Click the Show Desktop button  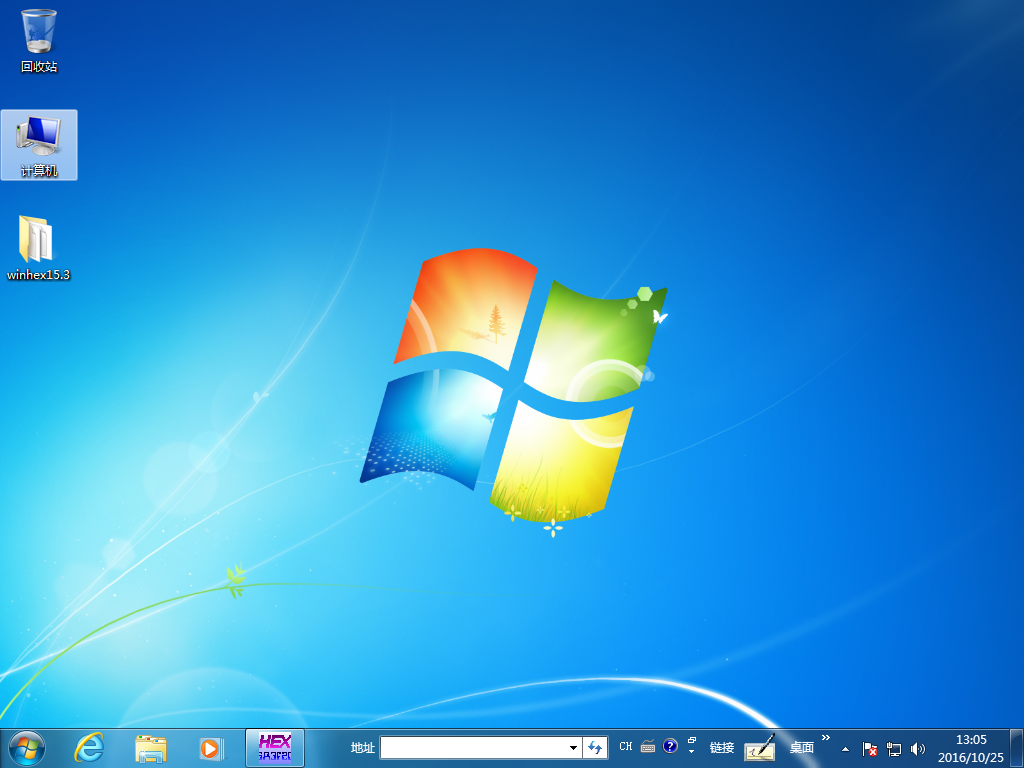click(1017, 748)
